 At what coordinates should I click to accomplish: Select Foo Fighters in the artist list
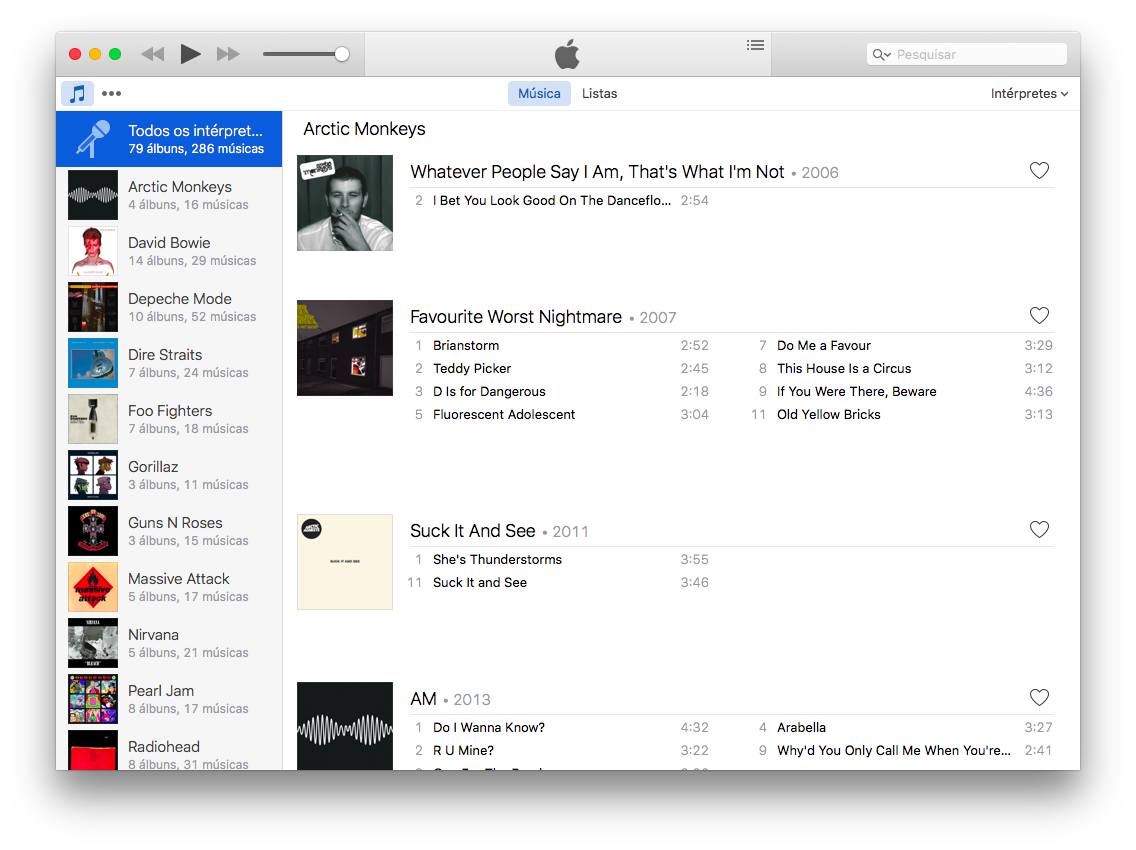[169, 419]
